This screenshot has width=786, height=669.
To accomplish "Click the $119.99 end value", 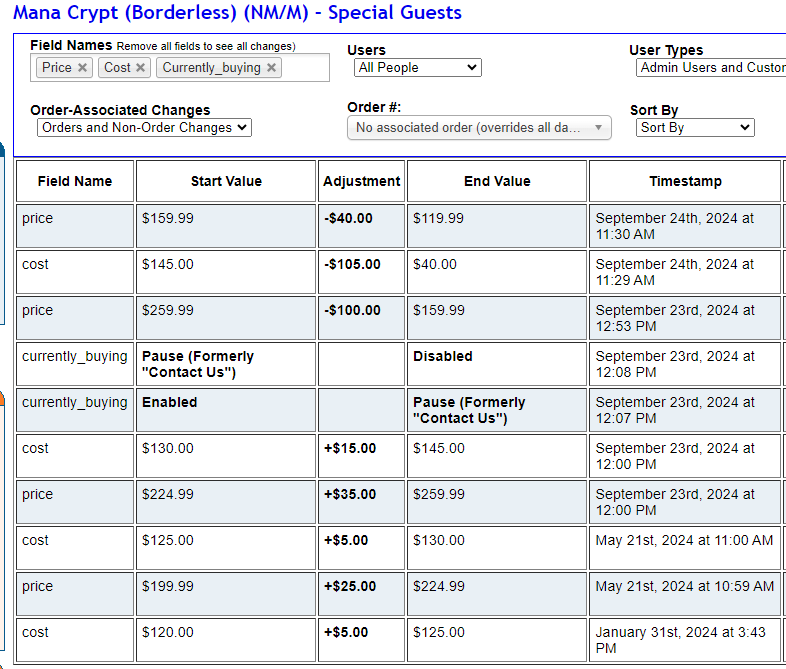I will click(x=438, y=218).
